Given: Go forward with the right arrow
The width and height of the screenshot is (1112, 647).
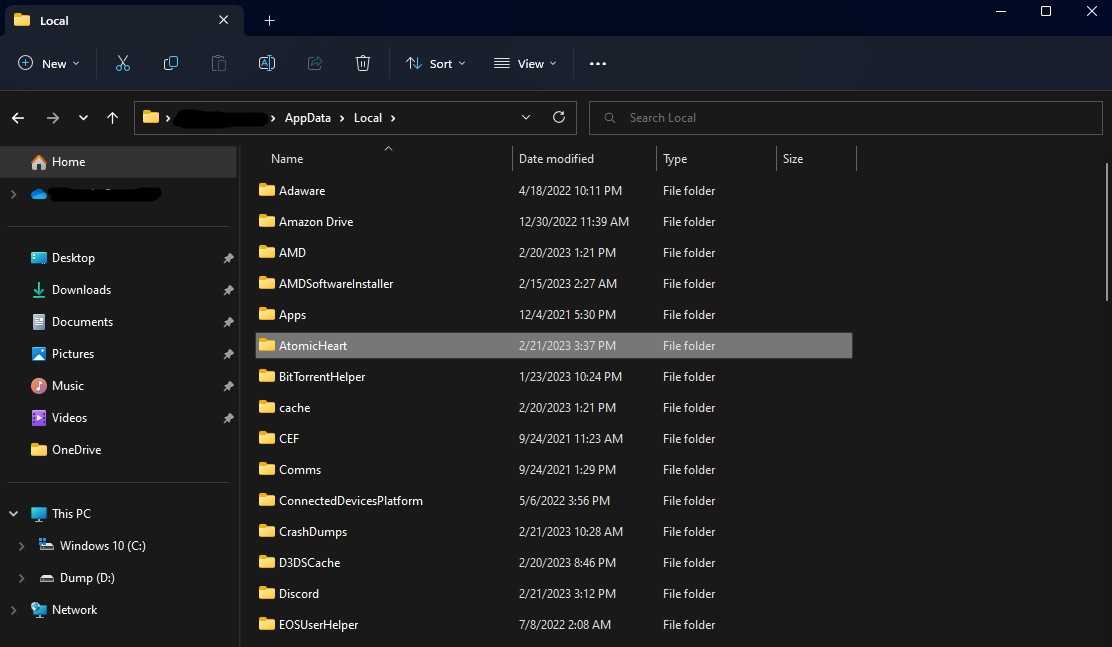Looking at the screenshot, I should point(52,118).
